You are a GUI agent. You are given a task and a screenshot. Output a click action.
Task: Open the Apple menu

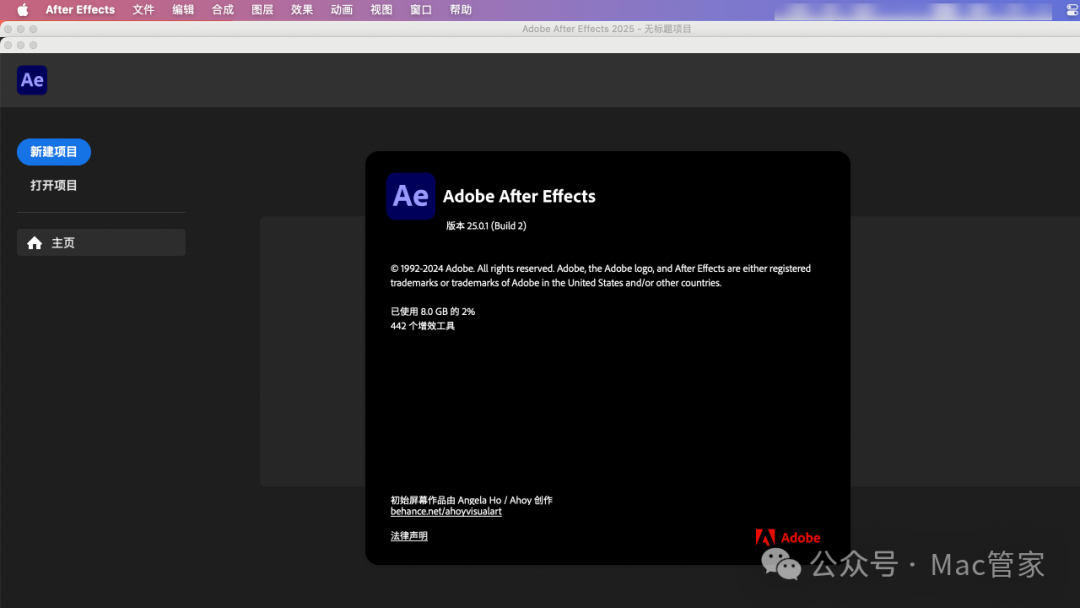[x=23, y=10]
